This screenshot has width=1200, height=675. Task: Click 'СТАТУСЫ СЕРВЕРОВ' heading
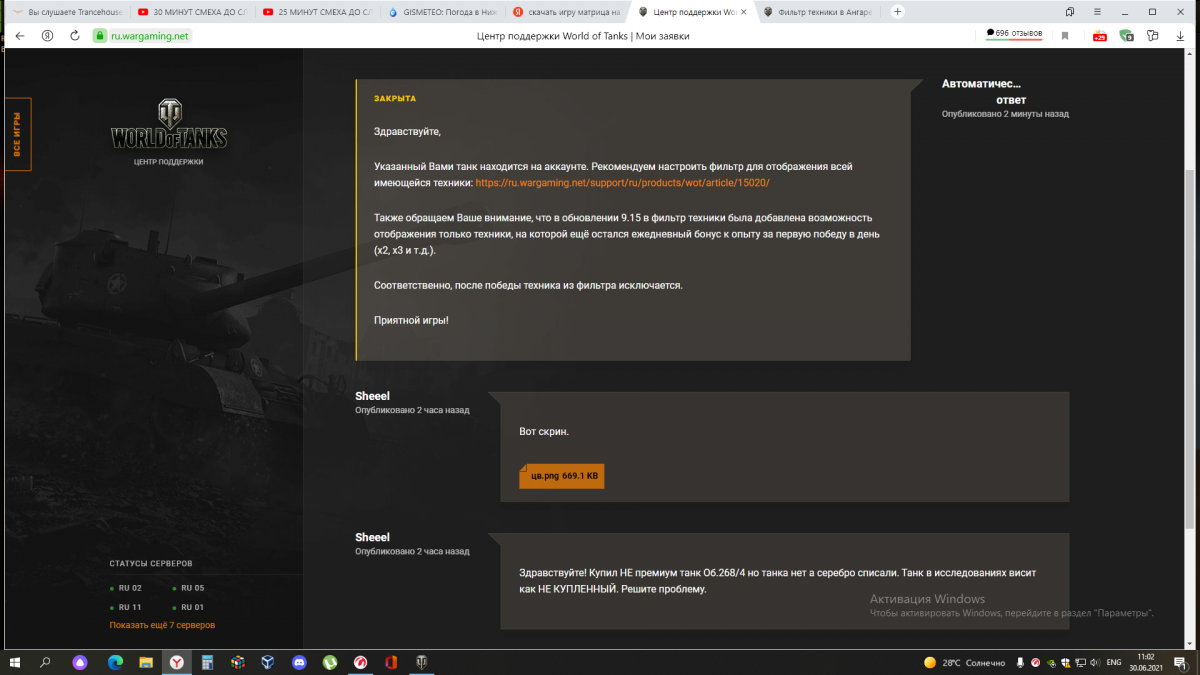(x=151, y=563)
